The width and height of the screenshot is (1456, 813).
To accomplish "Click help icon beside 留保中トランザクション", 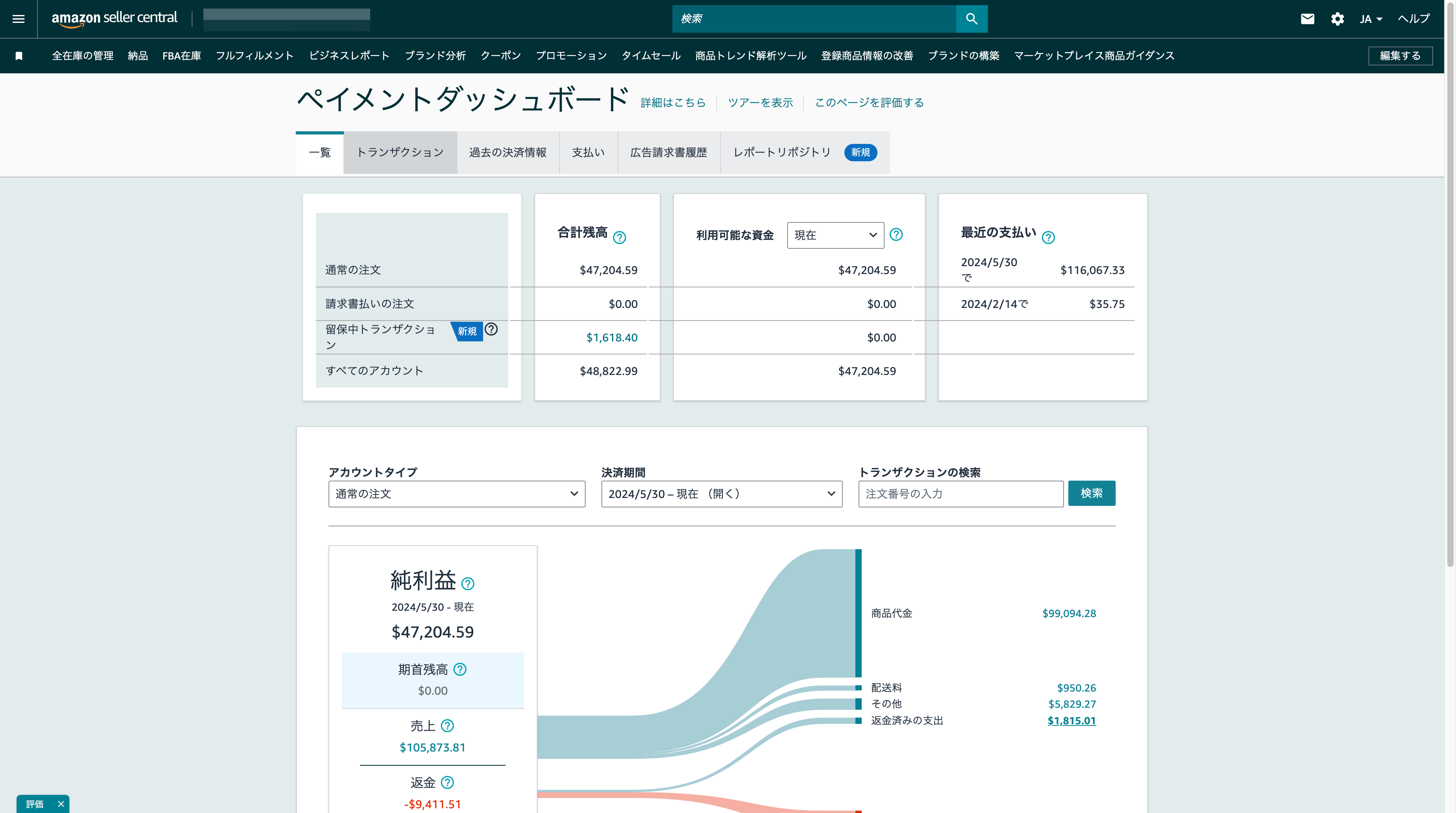I will [x=491, y=329].
